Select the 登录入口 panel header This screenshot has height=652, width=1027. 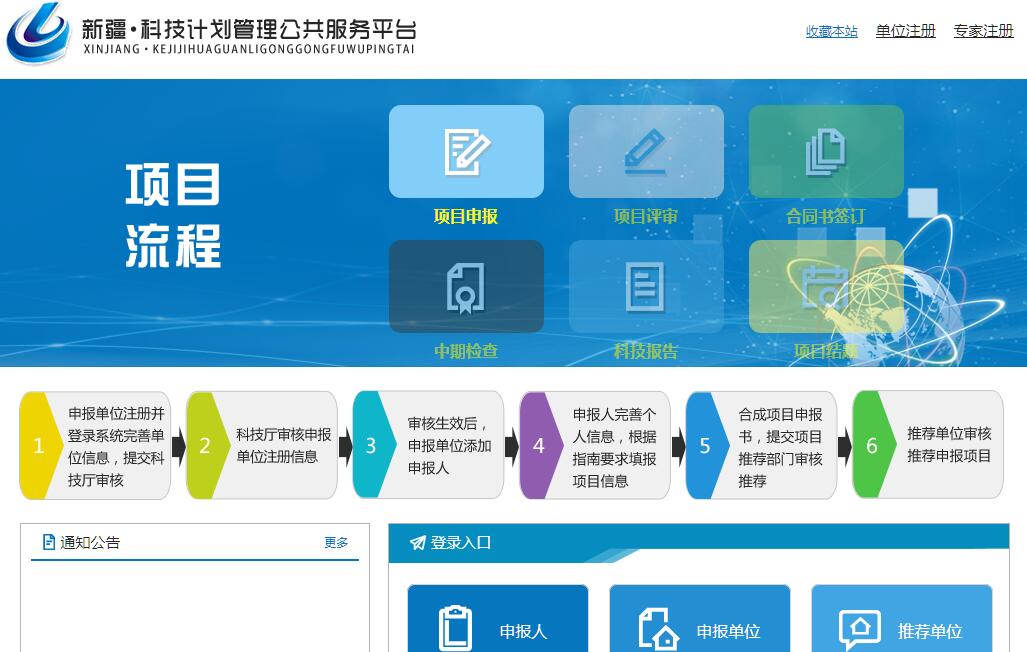(460, 543)
